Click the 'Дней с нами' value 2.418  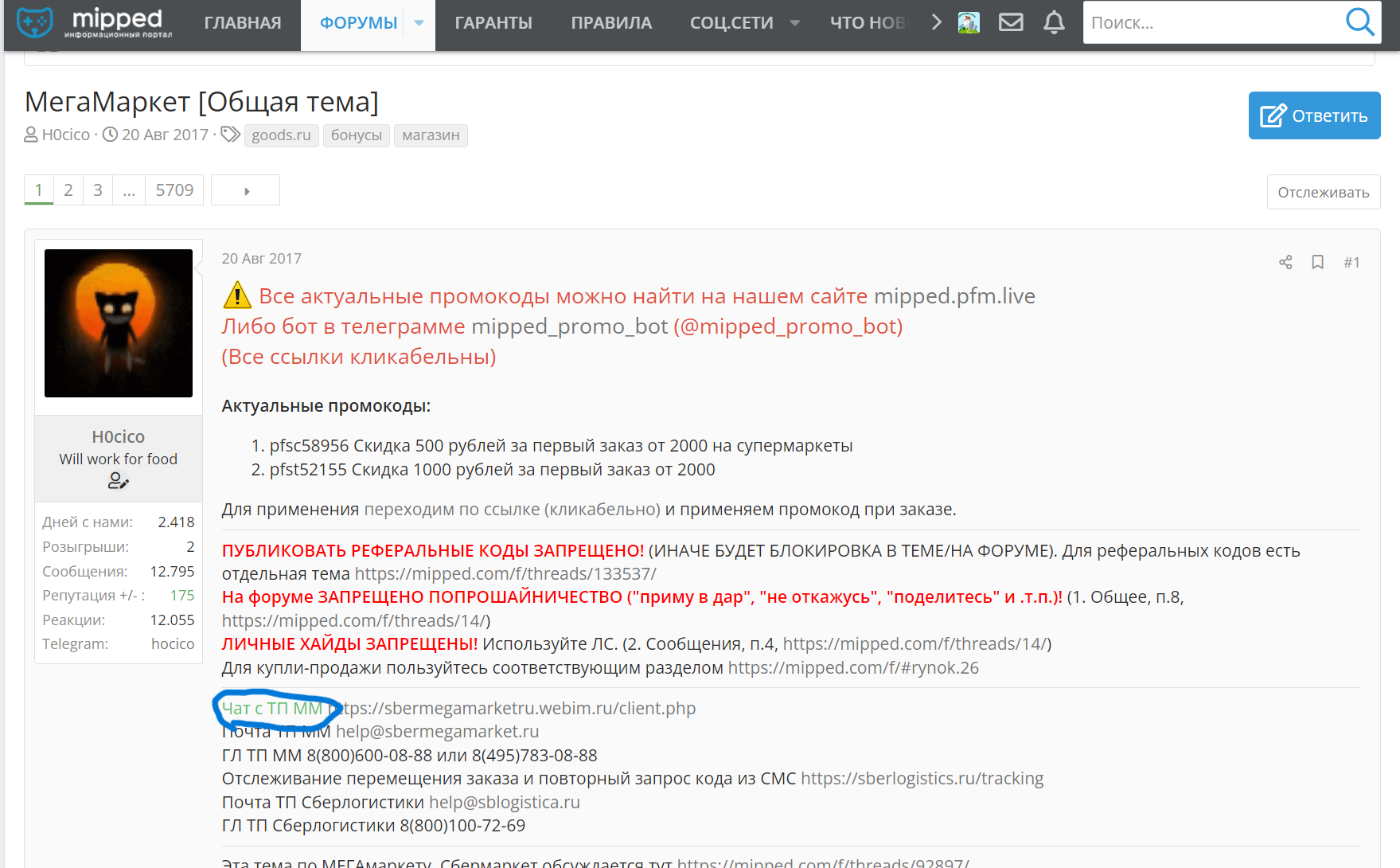pyautogui.click(x=176, y=522)
